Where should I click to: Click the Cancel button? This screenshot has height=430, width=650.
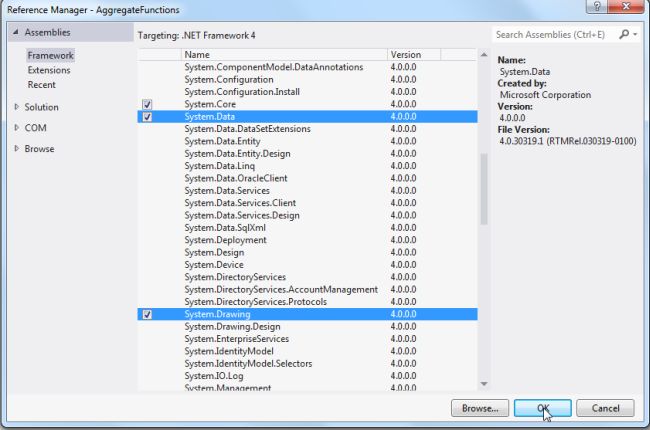point(605,408)
